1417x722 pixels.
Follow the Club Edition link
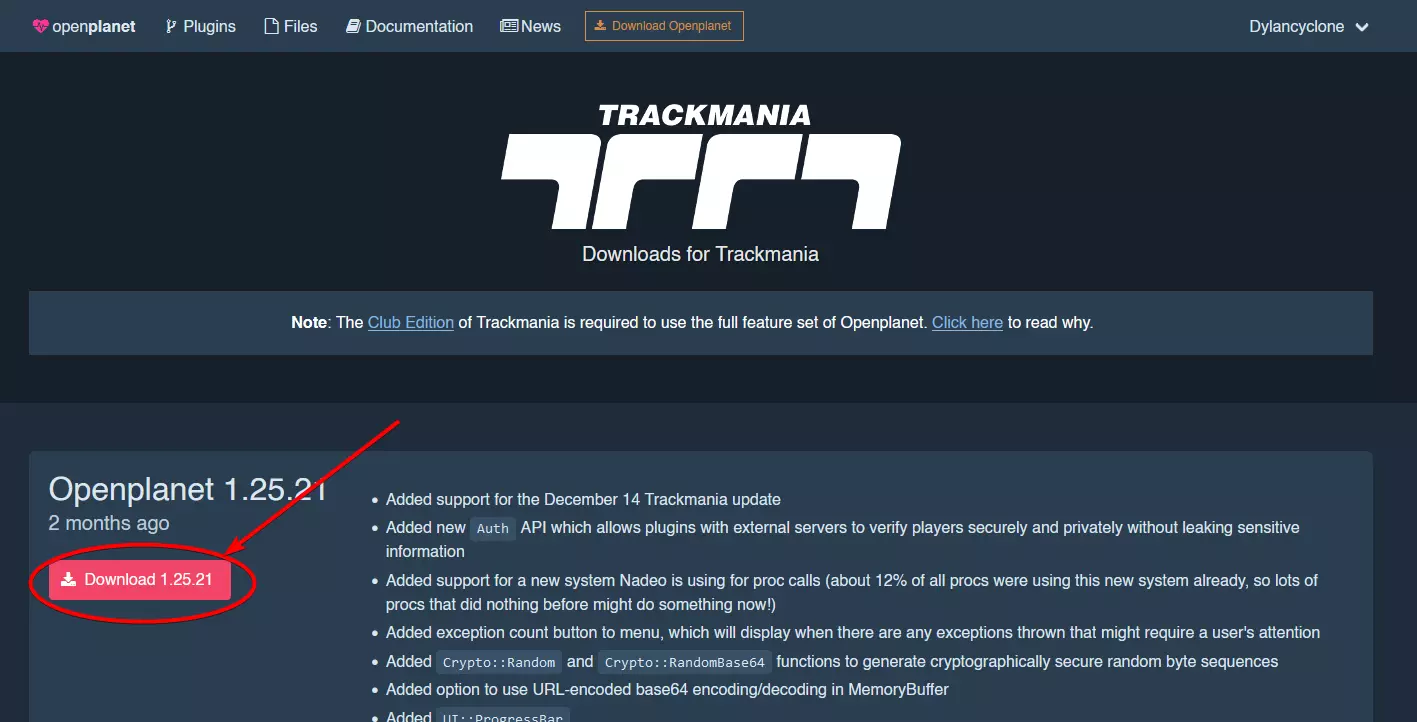[411, 322]
